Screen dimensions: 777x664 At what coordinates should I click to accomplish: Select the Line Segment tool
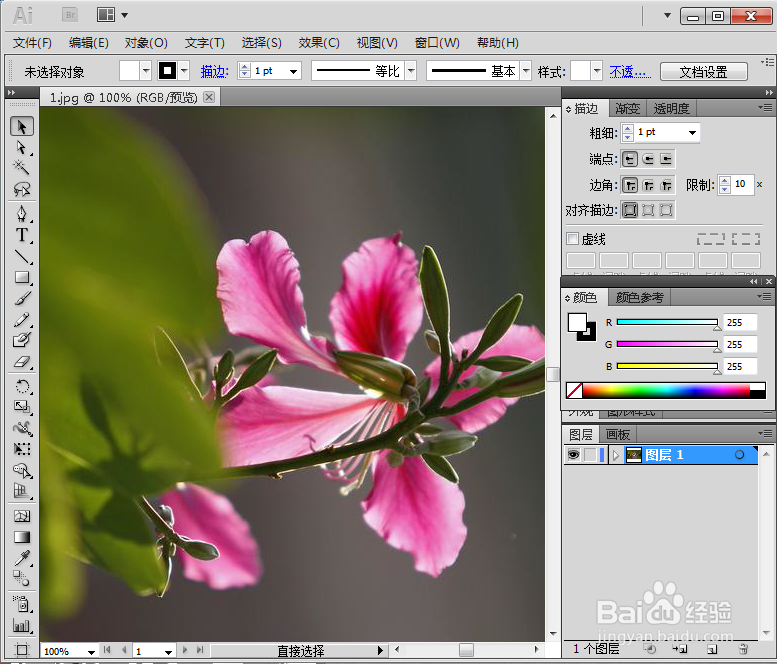coord(22,256)
